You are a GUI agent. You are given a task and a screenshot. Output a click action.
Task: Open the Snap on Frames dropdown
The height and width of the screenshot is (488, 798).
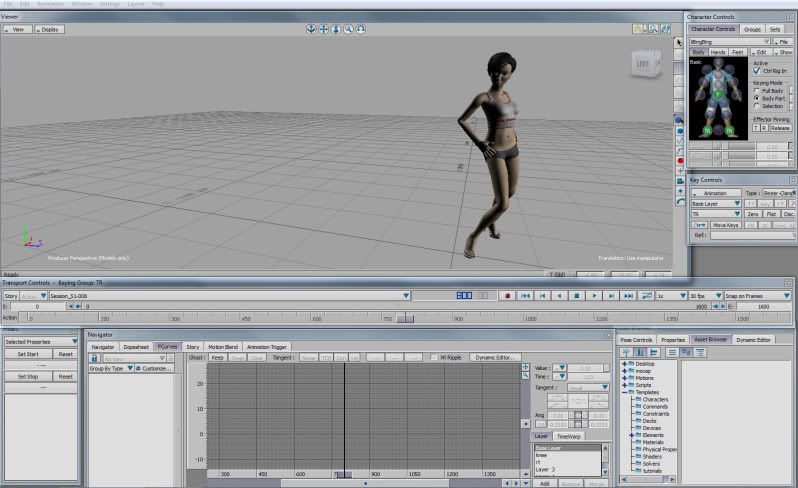point(757,296)
